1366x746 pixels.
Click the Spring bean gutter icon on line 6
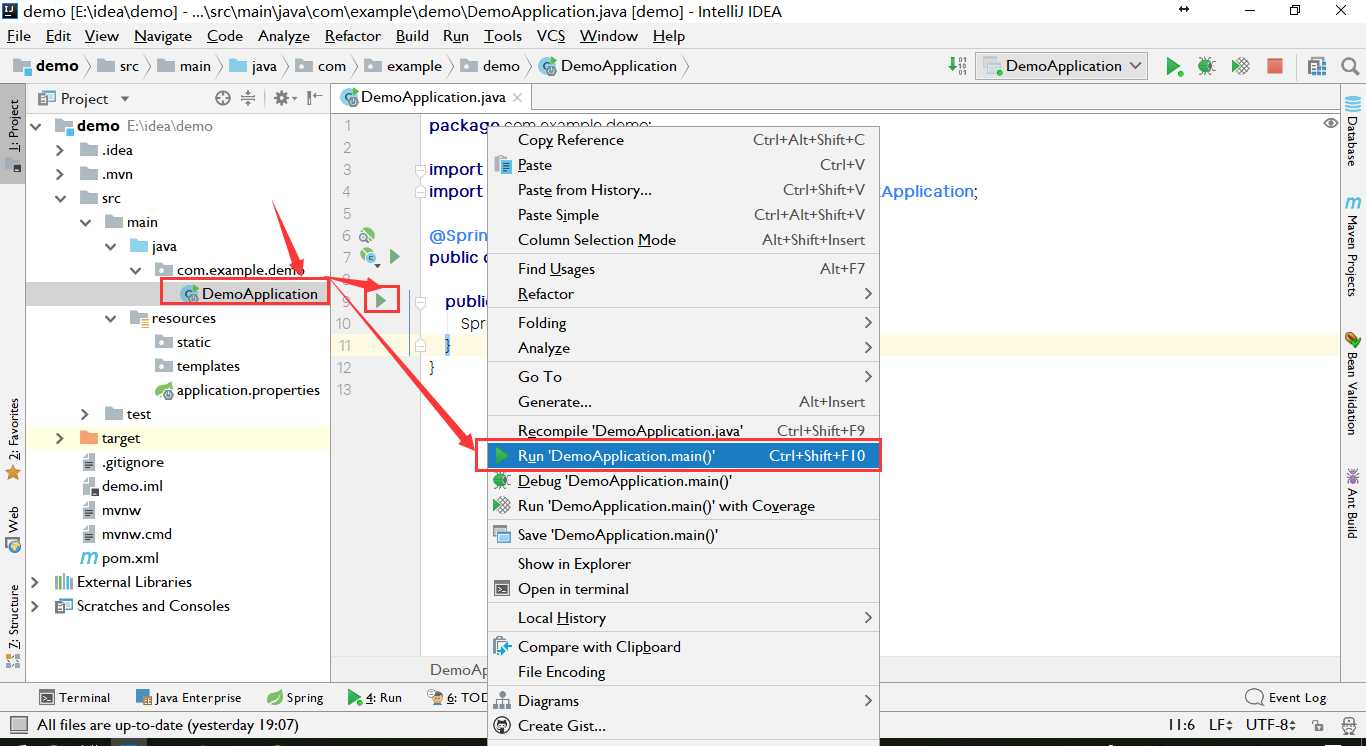pos(367,236)
